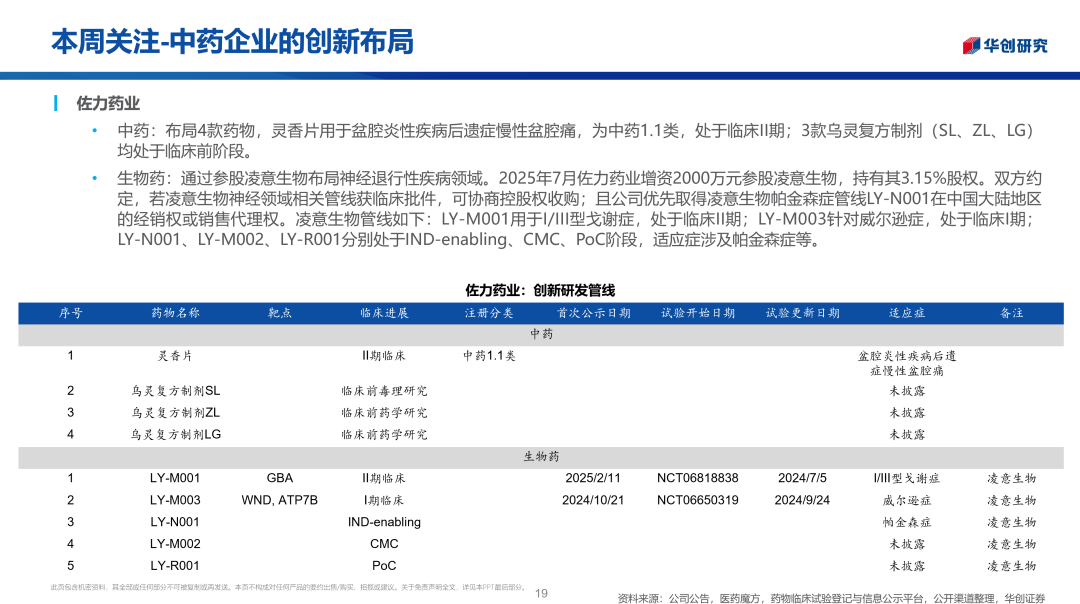Click the 中药 bullet paragraph
The height and width of the screenshot is (604, 1080).
pyautogui.click(x=576, y=140)
